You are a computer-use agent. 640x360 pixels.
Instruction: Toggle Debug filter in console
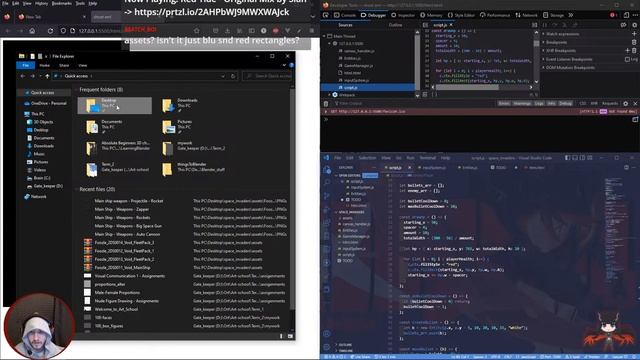pyautogui.click(x=565, y=104)
